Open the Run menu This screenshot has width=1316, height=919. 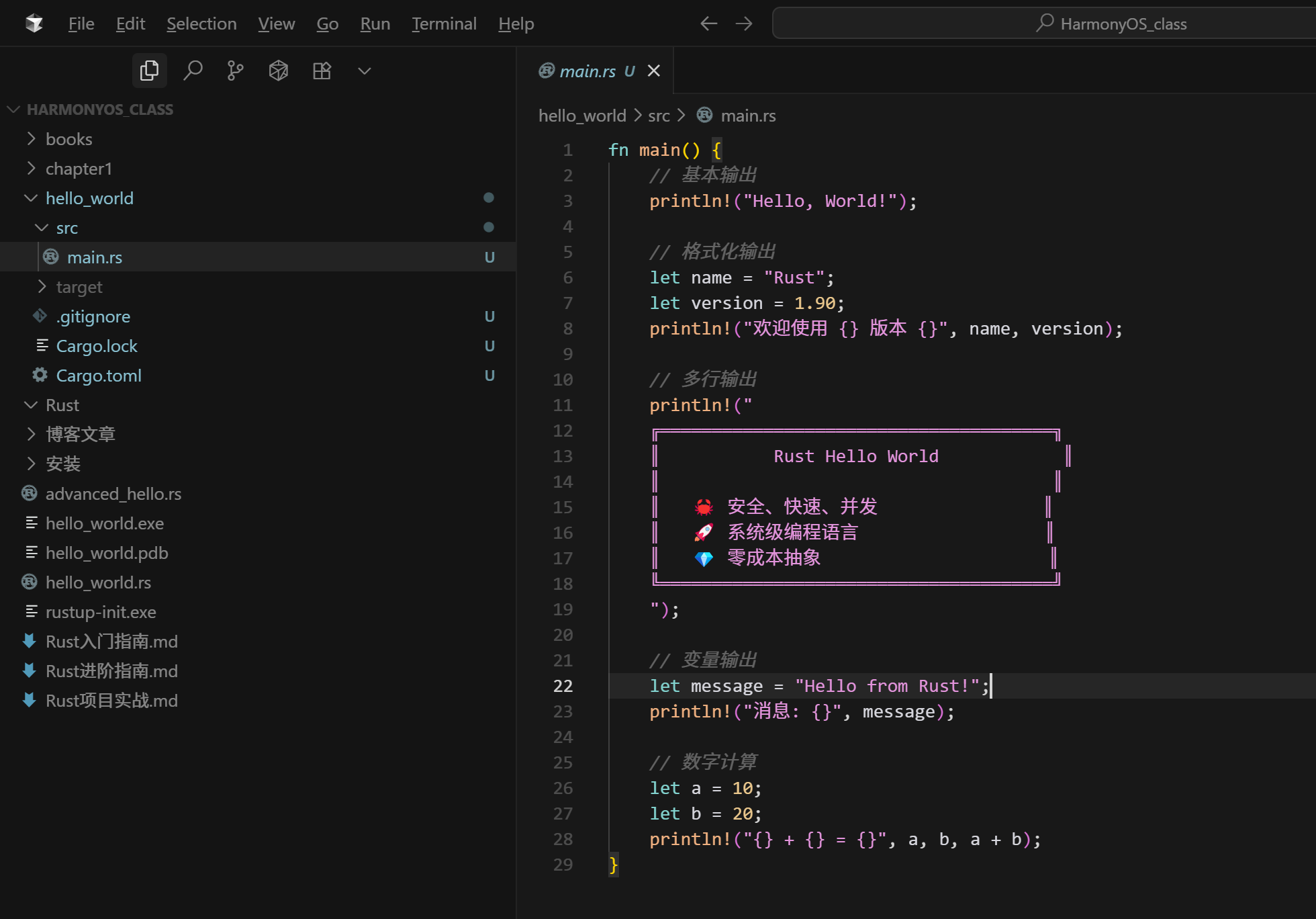click(x=375, y=24)
